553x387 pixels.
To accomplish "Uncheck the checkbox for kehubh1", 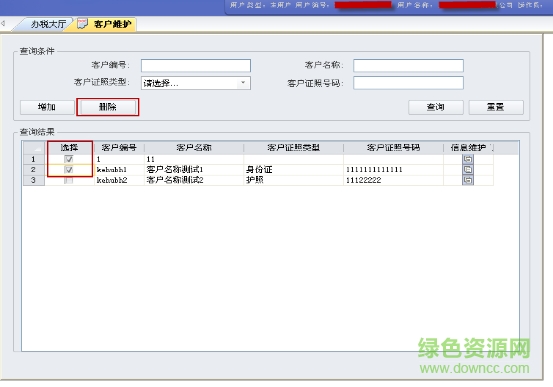I will click(68, 170).
